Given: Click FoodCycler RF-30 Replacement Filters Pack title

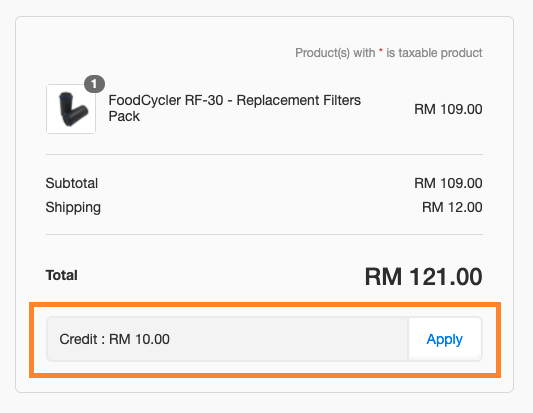Looking at the screenshot, I should 235,108.
